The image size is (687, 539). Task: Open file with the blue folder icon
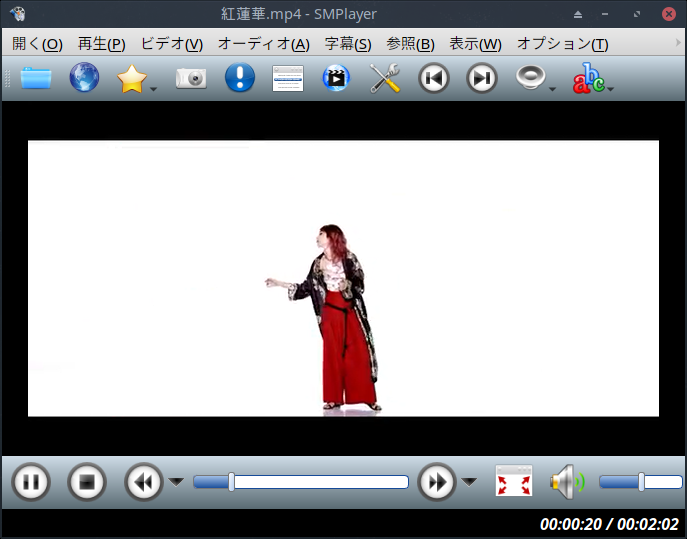coord(36,78)
